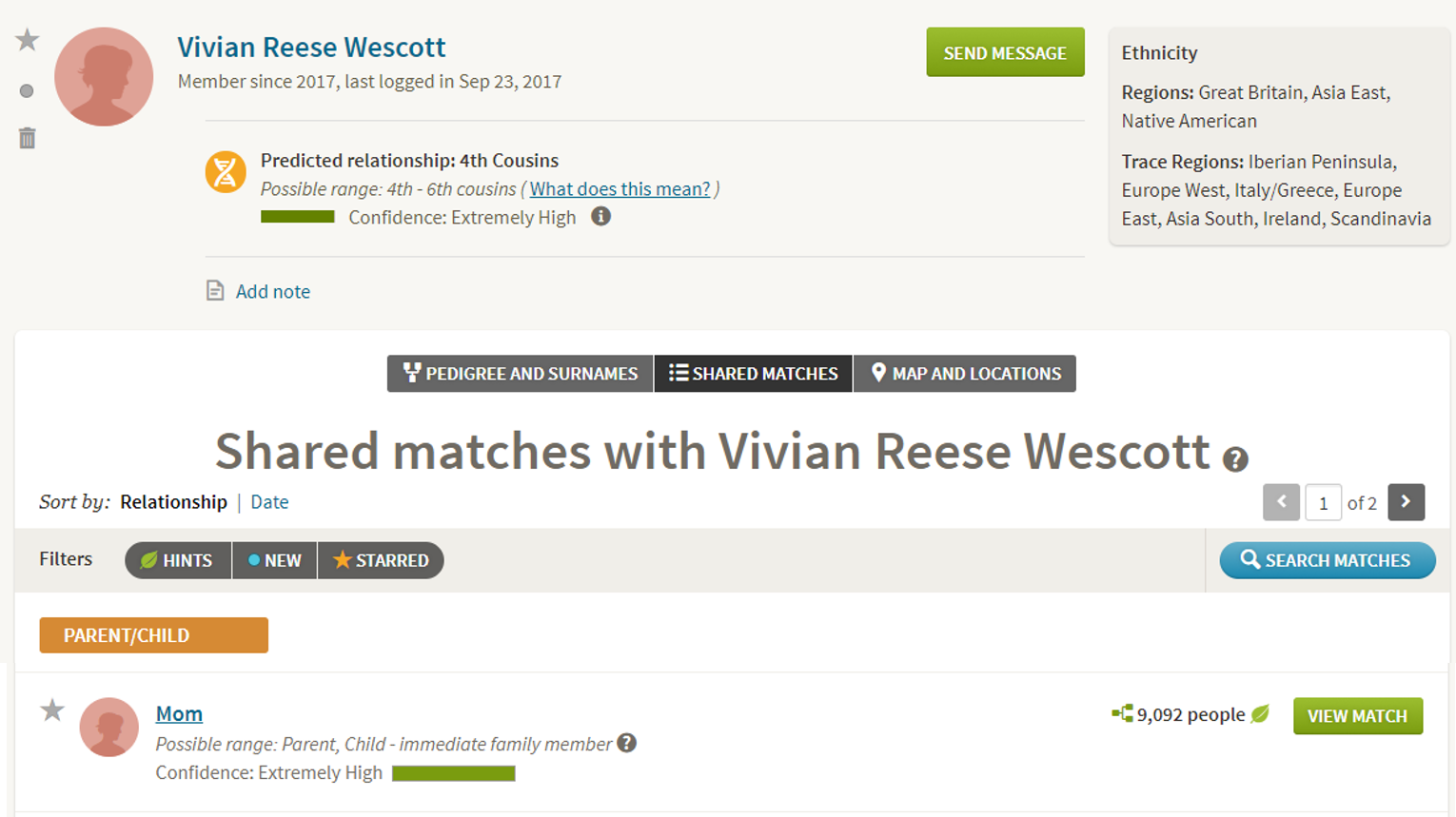This screenshot has width=1456, height=817.
Task: Star the Vivian Reese Wescott match
Action: point(28,40)
